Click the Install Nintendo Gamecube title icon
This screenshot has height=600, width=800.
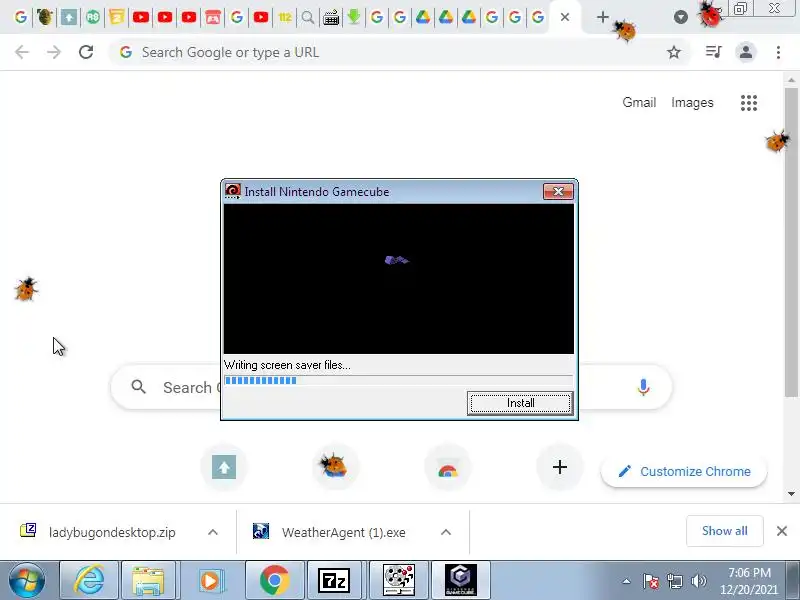[x=233, y=191]
